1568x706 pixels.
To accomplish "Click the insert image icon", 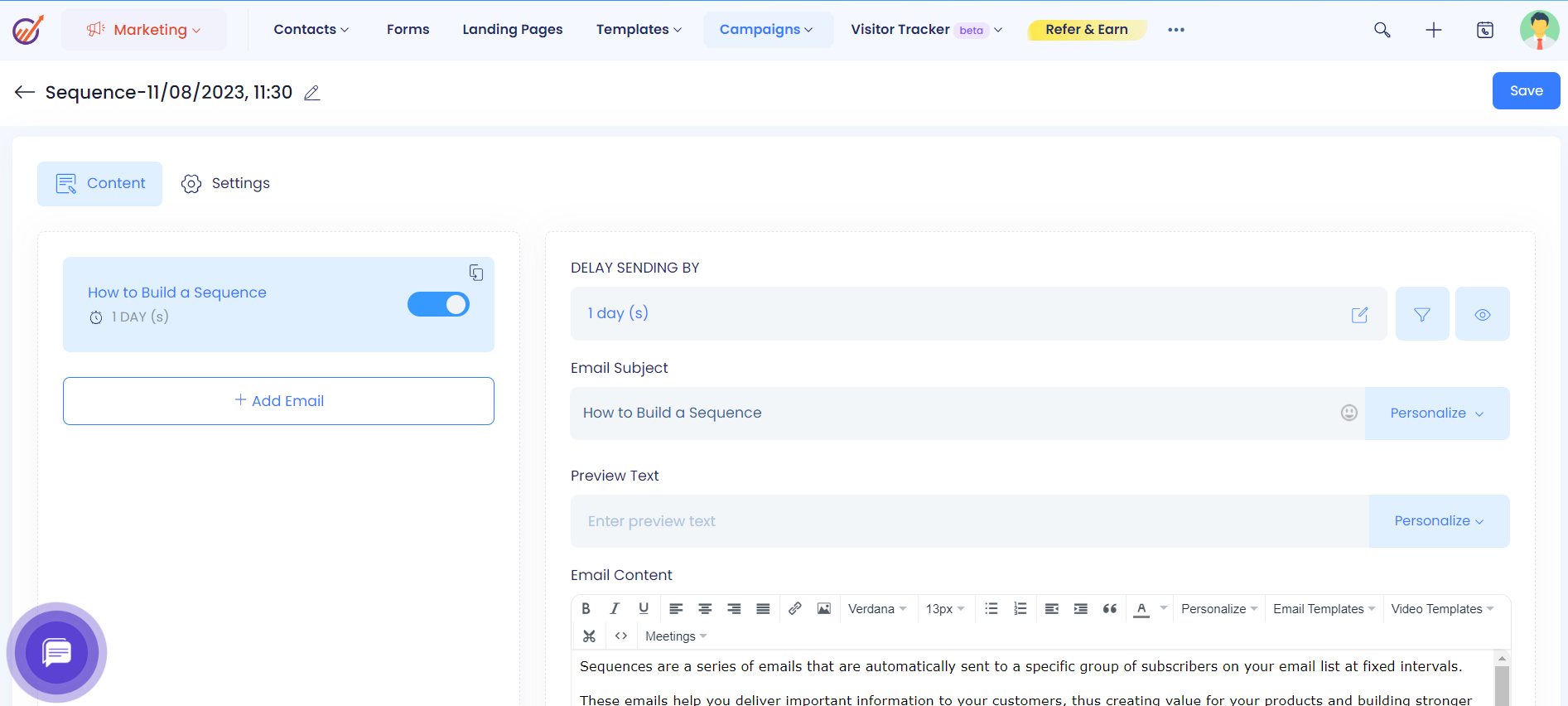I will (823, 609).
